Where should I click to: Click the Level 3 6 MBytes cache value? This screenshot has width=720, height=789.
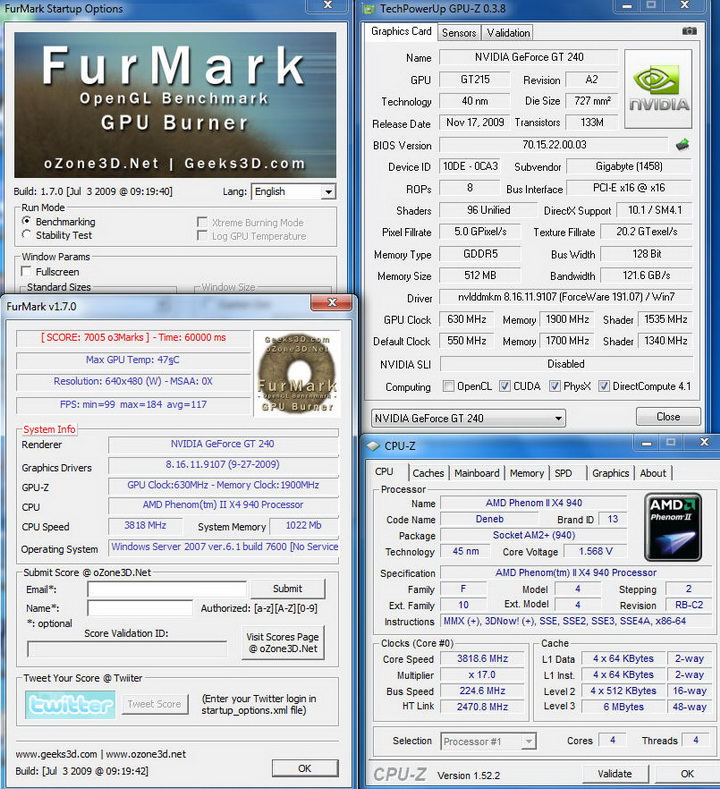point(623,707)
